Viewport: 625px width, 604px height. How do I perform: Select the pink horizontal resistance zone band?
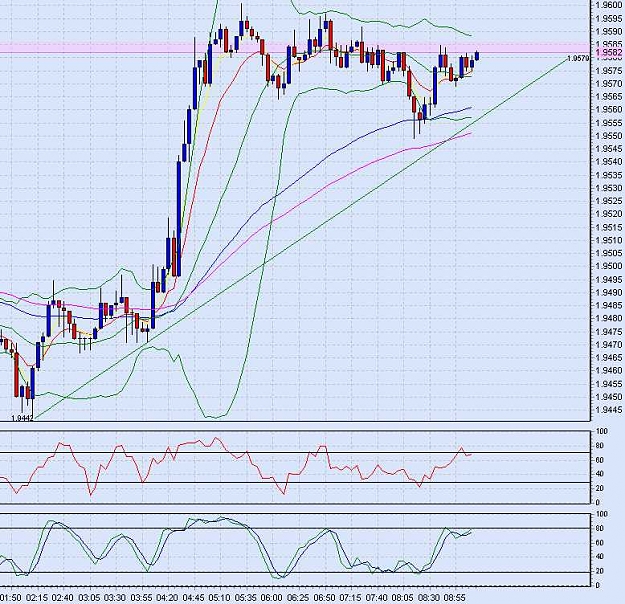coord(295,48)
